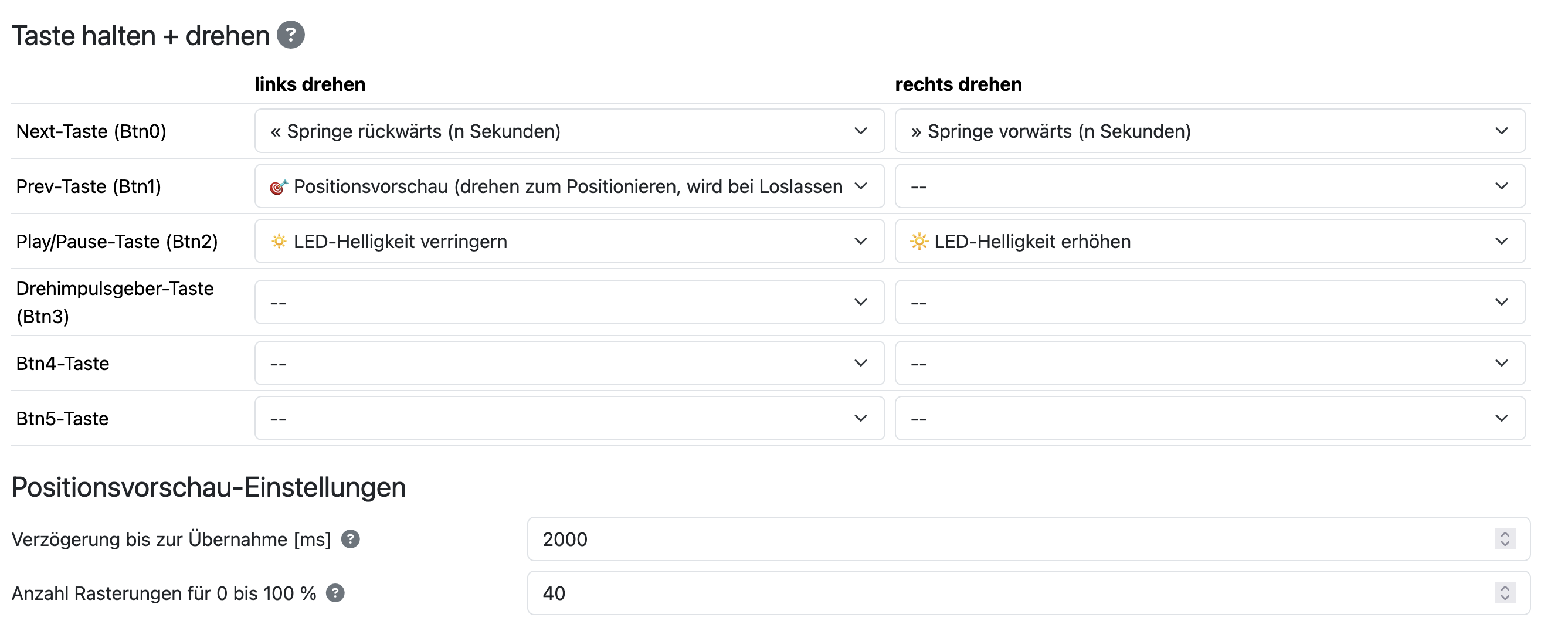Click stepper arrows on the Rasterungen field
This screenshot has width=1568, height=631.
(1505, 593)
